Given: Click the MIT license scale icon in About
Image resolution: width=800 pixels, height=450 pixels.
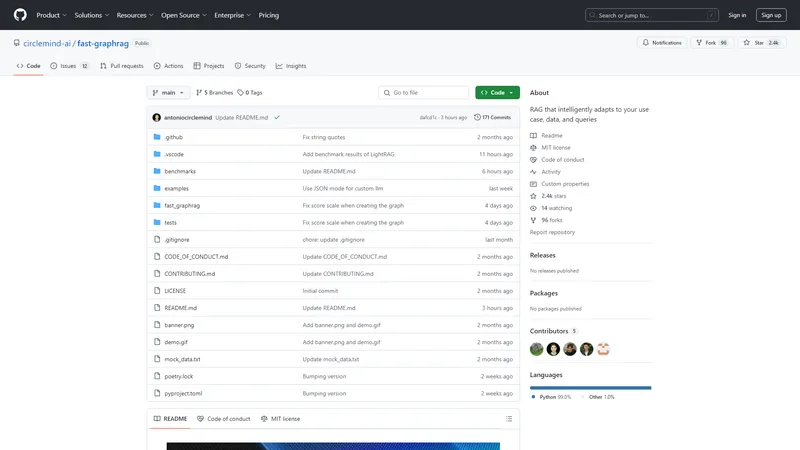Looking at the screenshot, I should [x=533, y=147].
